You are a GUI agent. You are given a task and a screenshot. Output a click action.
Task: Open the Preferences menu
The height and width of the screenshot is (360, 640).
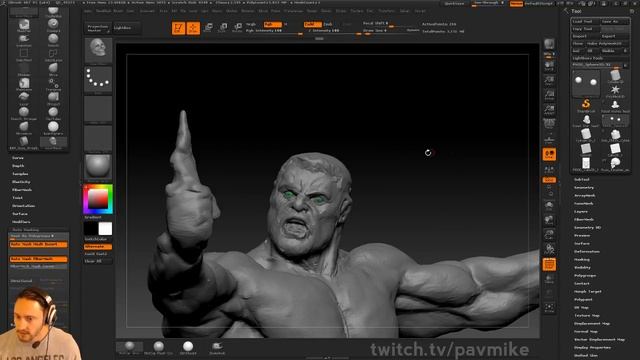(294, 11)
